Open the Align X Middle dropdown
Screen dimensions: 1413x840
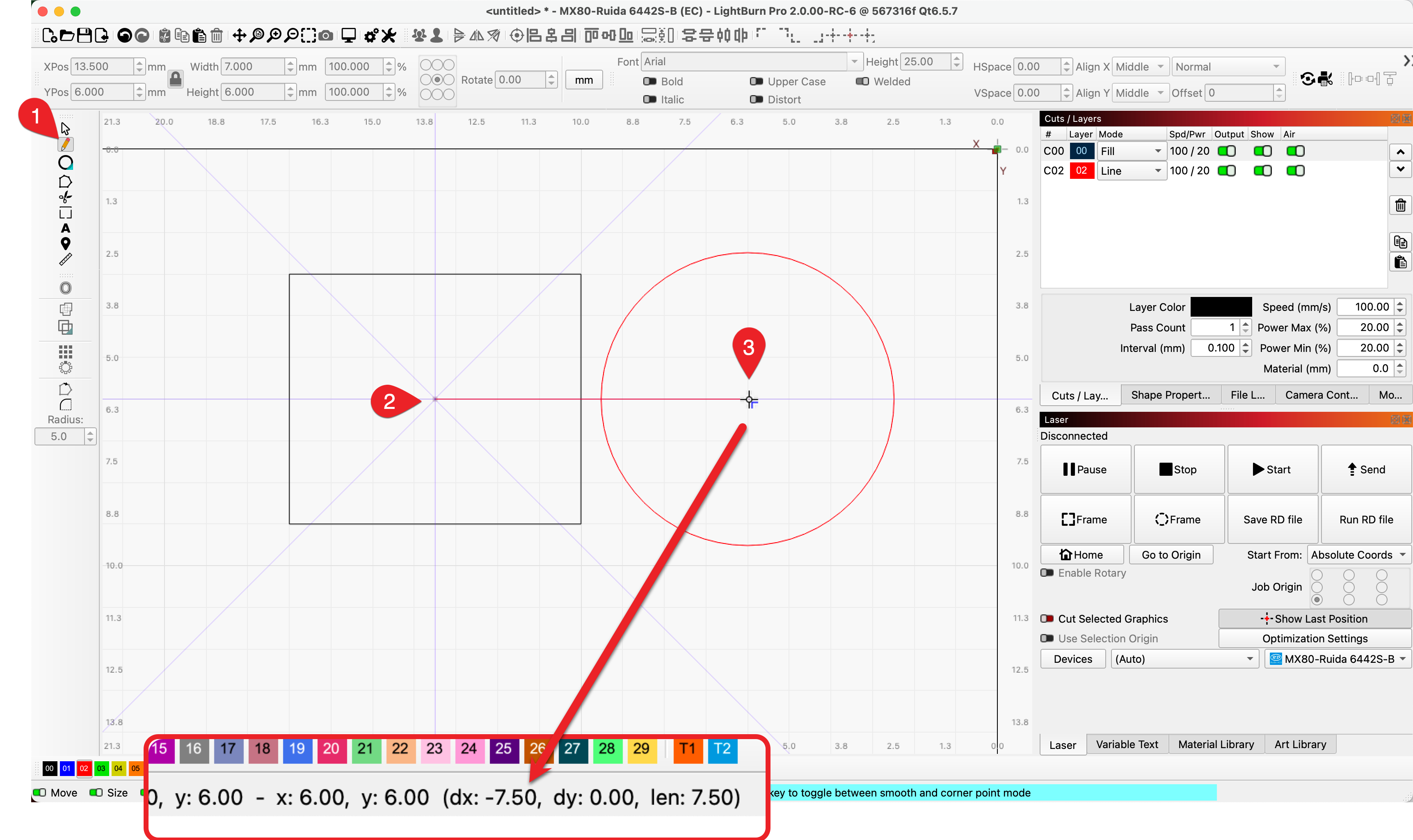pos(1140,67)
